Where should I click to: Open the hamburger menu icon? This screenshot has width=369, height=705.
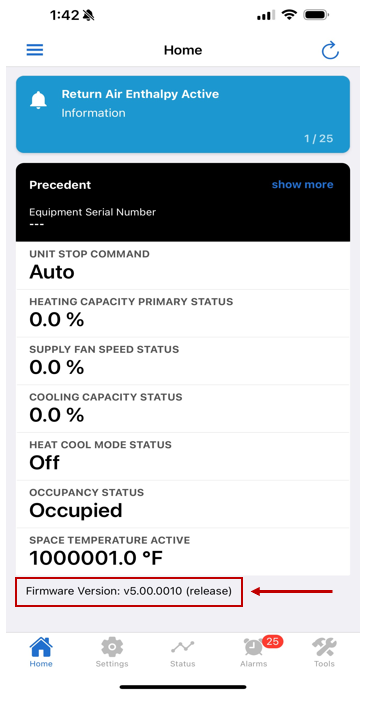point(35,50)
